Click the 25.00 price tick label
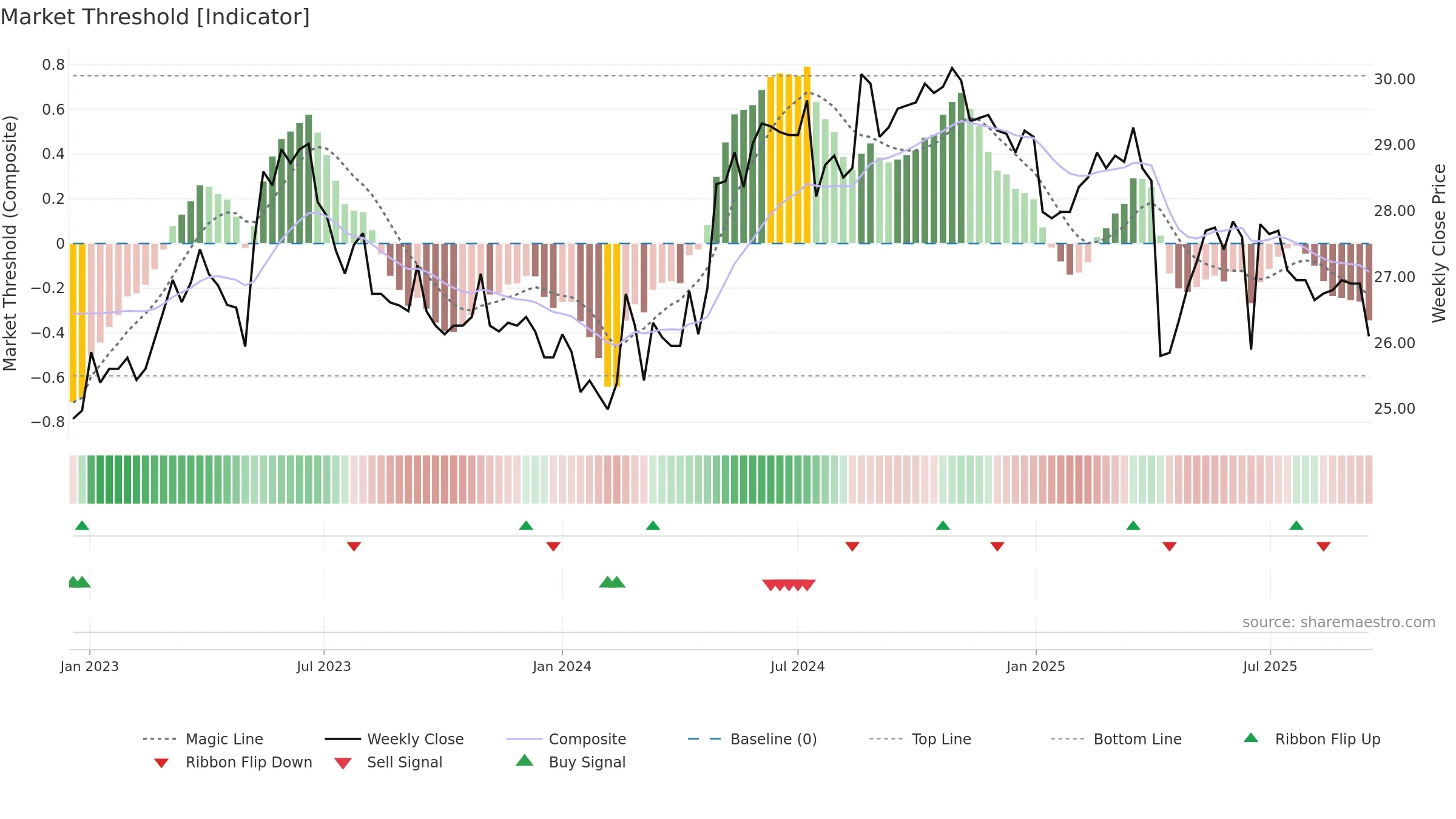 (x=1395, y=408)
